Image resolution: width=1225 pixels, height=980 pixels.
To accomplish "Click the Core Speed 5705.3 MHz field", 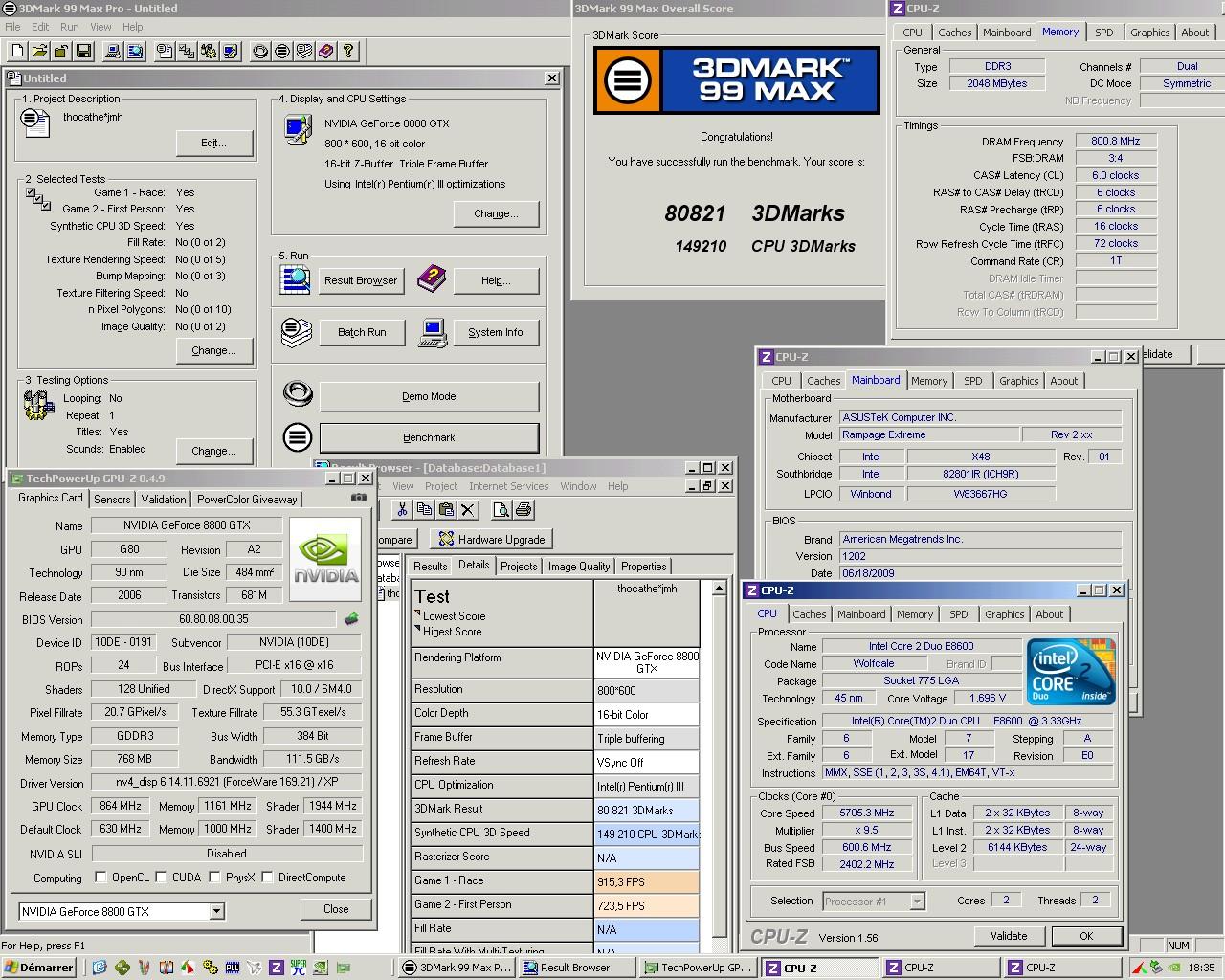I will 867,813.
